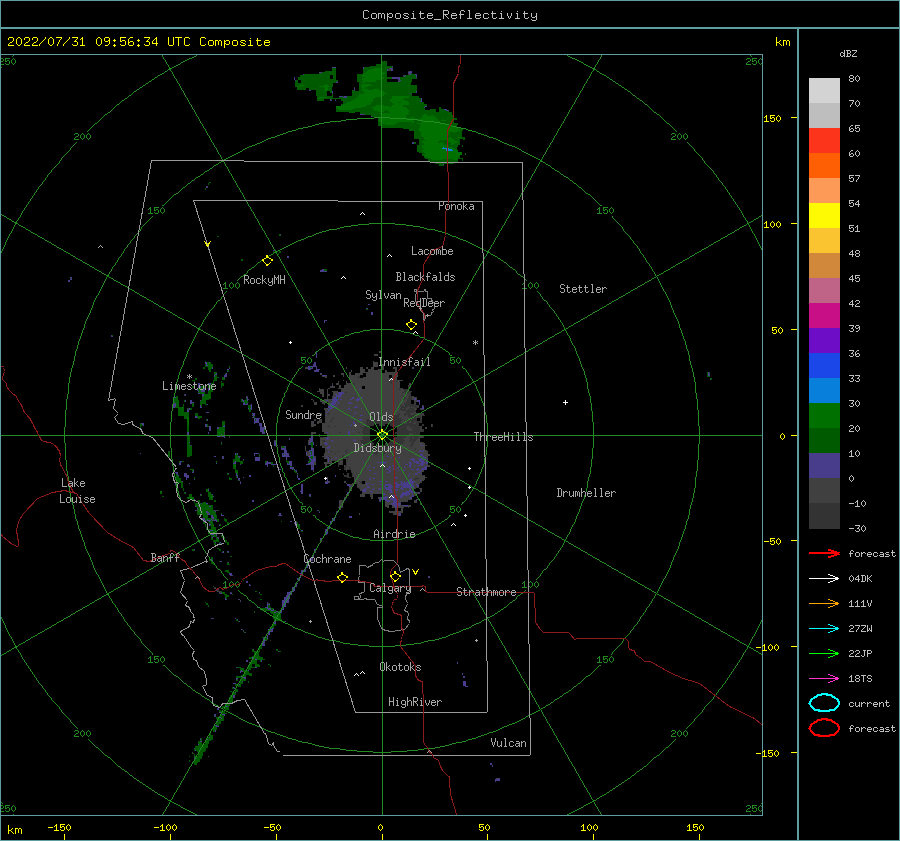This screenshot has width=900, height=841.
Task: Click the yellow radar center marker at Olds
Action: [382, 435]
